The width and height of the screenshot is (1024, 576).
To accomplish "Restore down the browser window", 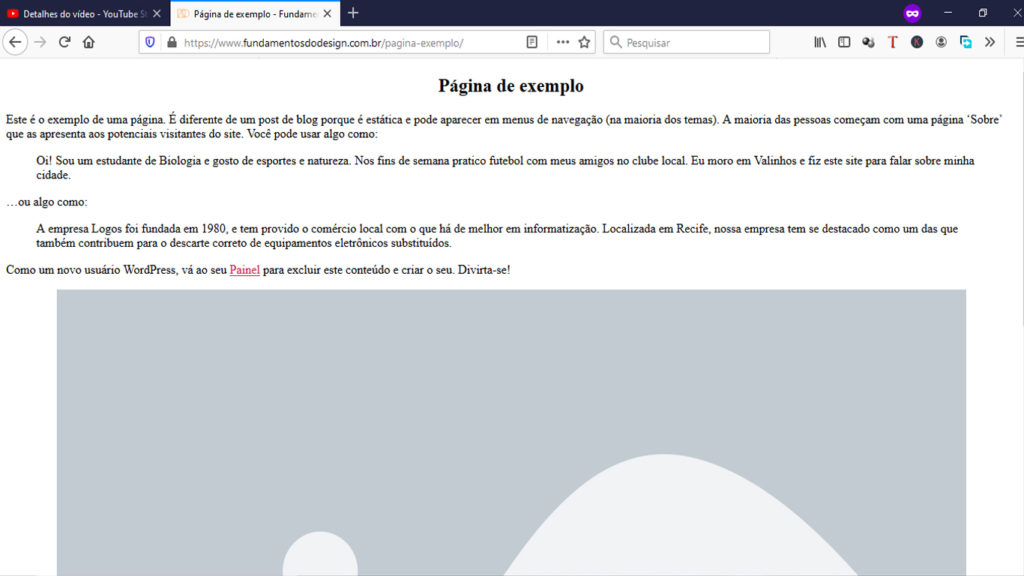I will [x=983, y=13].
